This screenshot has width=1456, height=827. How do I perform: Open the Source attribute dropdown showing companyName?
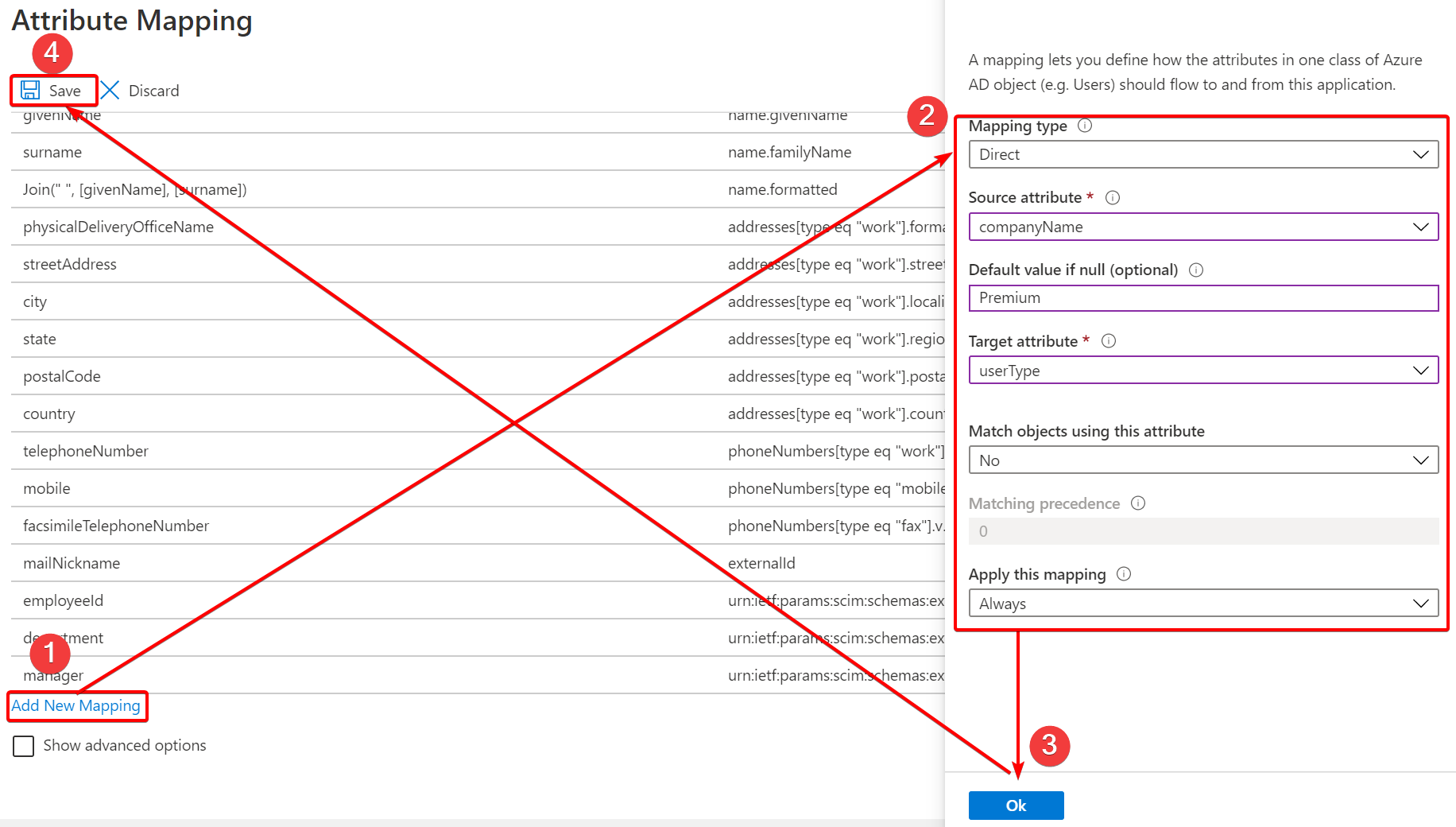[1203, 227]
